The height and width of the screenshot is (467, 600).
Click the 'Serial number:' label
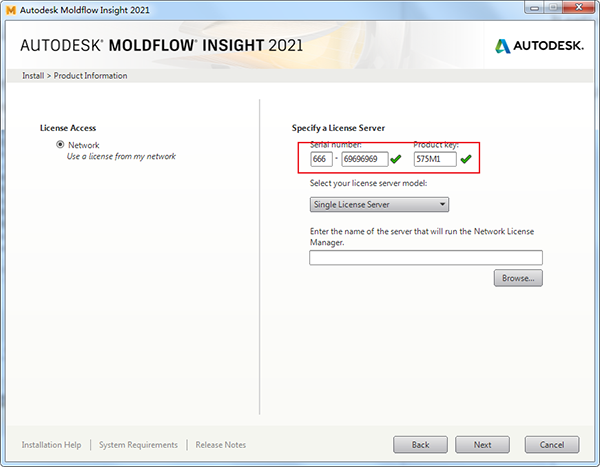click(336, 145)
